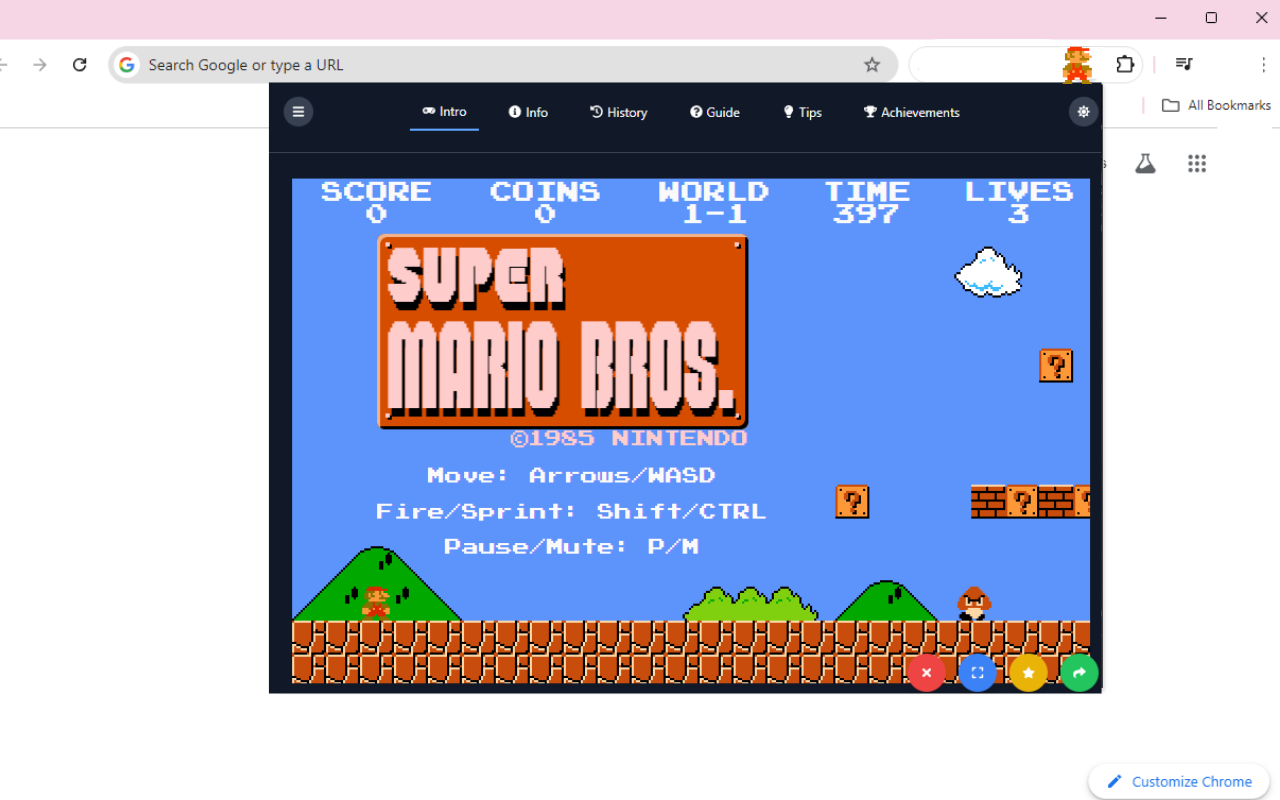This screenshot has height=800, width=1280.
Task: Reload the page
Action: coord(80,65)
